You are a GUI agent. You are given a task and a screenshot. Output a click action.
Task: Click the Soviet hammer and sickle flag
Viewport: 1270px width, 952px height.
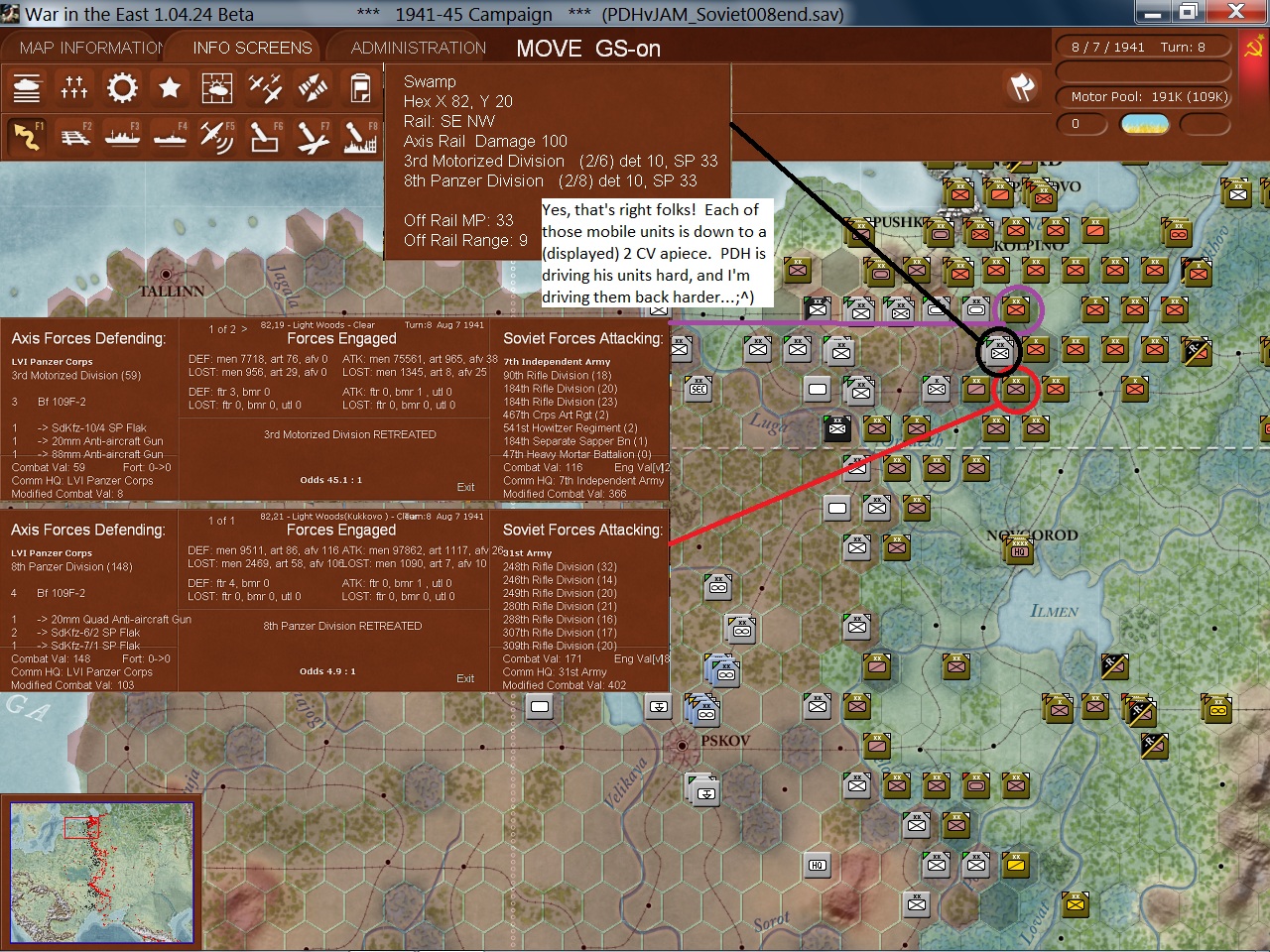(1253, 47)
